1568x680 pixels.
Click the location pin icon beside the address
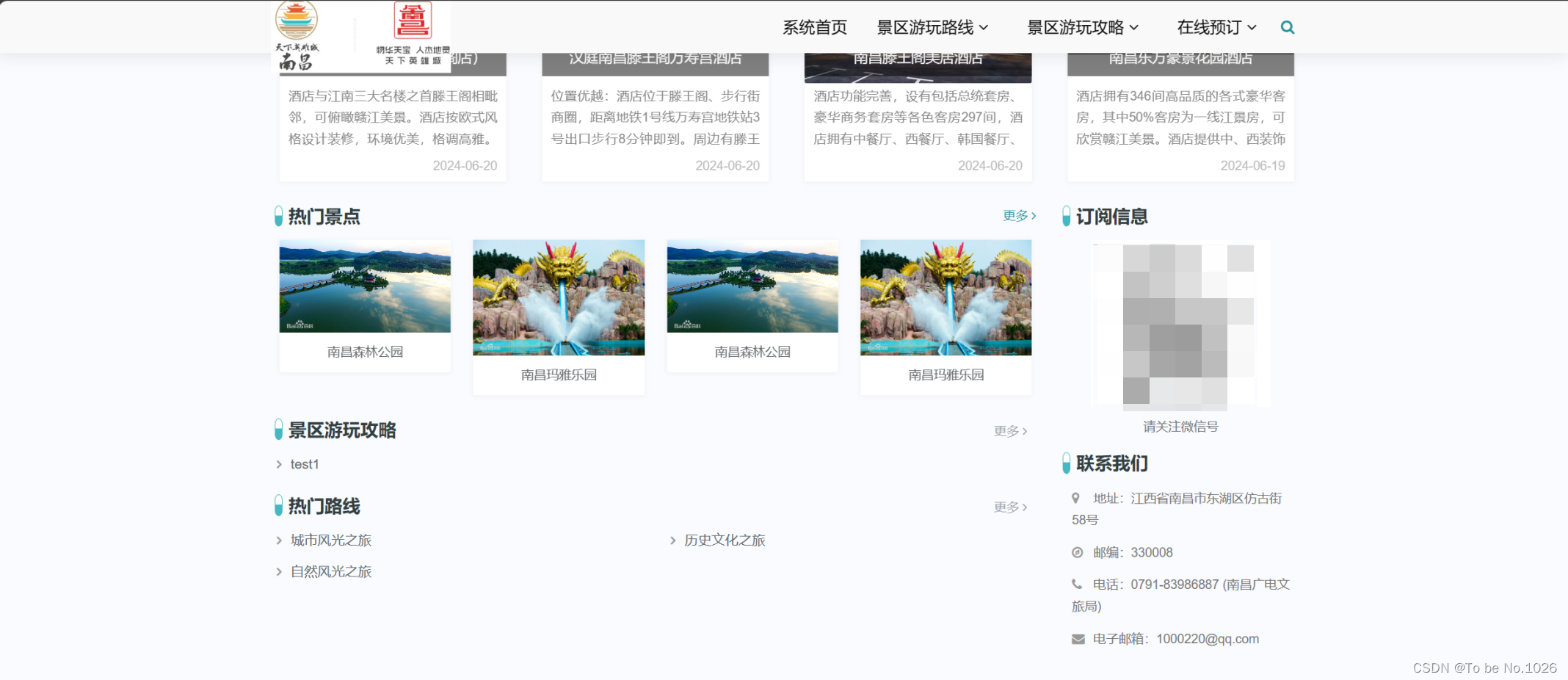[1076, 497]
